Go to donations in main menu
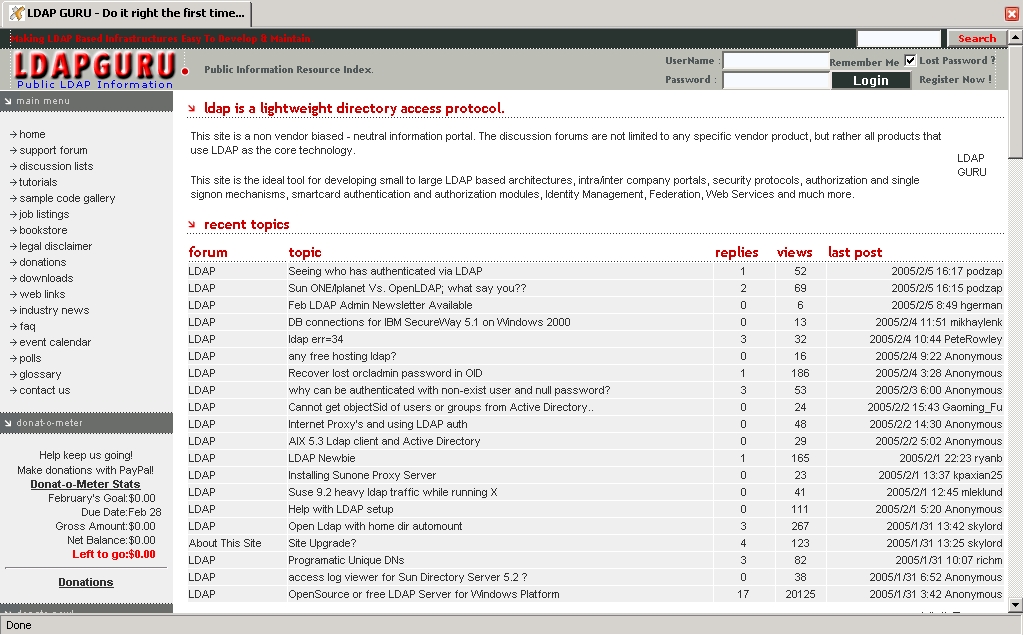 click(42, 262)
